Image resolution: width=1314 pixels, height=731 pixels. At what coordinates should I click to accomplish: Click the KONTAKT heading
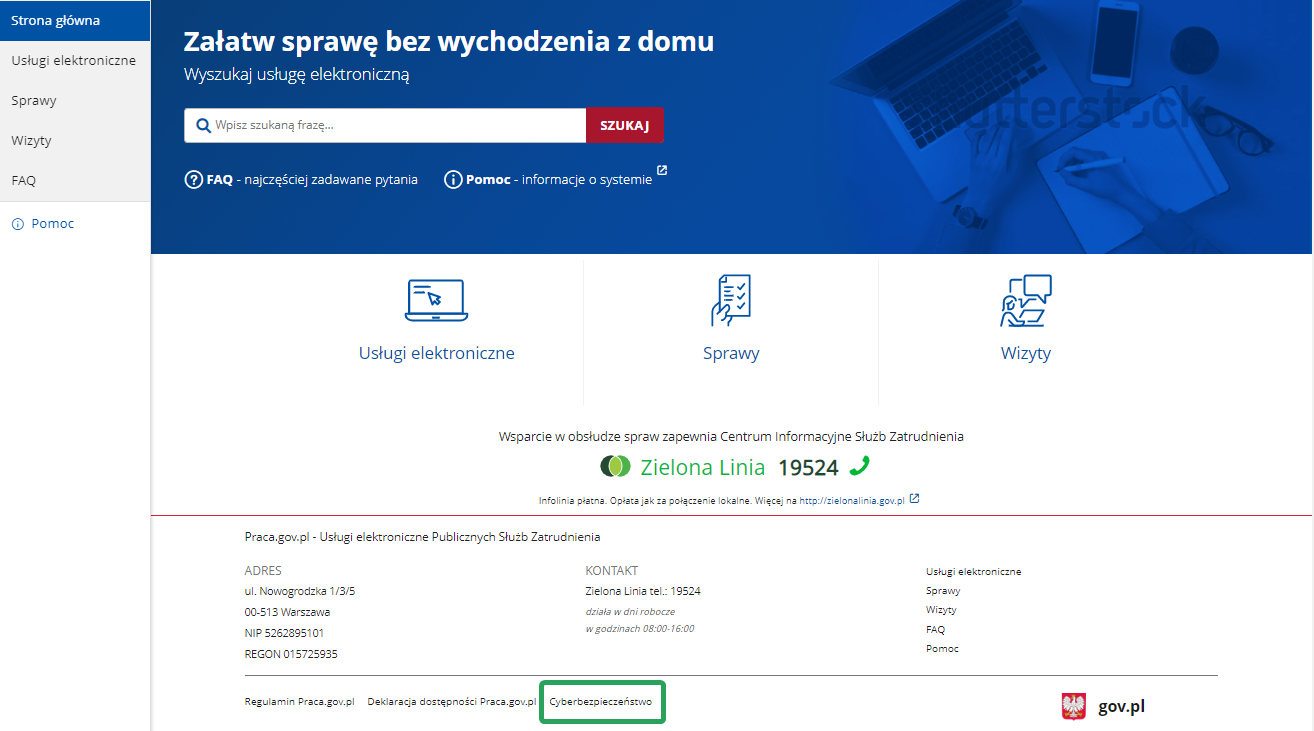tap(612, 571)
